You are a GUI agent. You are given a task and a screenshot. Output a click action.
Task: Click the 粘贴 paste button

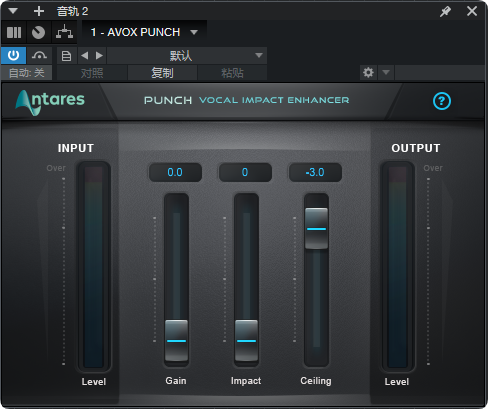(232, 73)
